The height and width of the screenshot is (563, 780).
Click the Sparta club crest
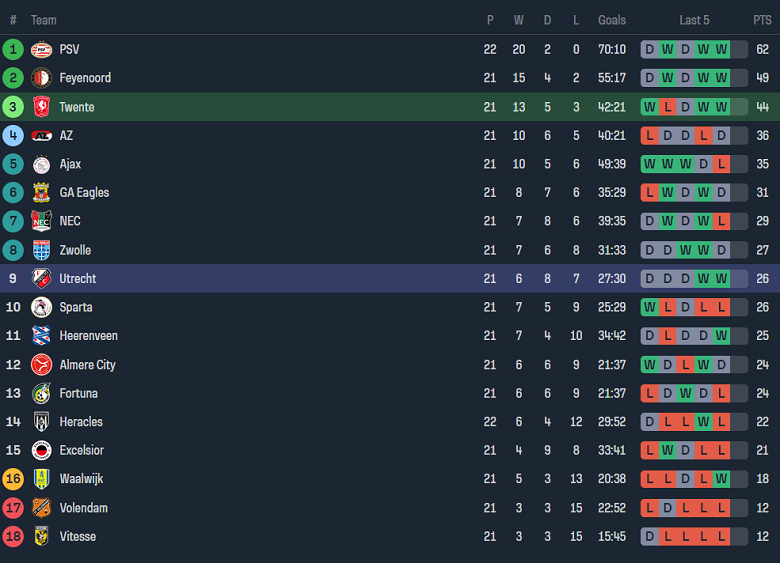(x=41, y=307)
